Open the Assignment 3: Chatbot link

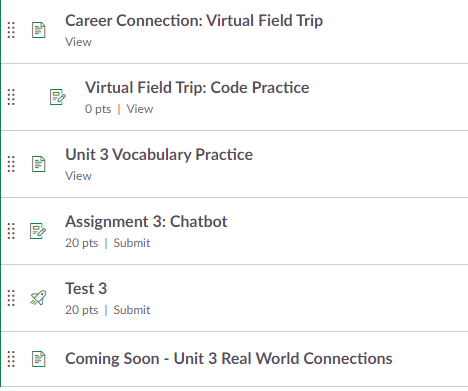coord(146,222)
